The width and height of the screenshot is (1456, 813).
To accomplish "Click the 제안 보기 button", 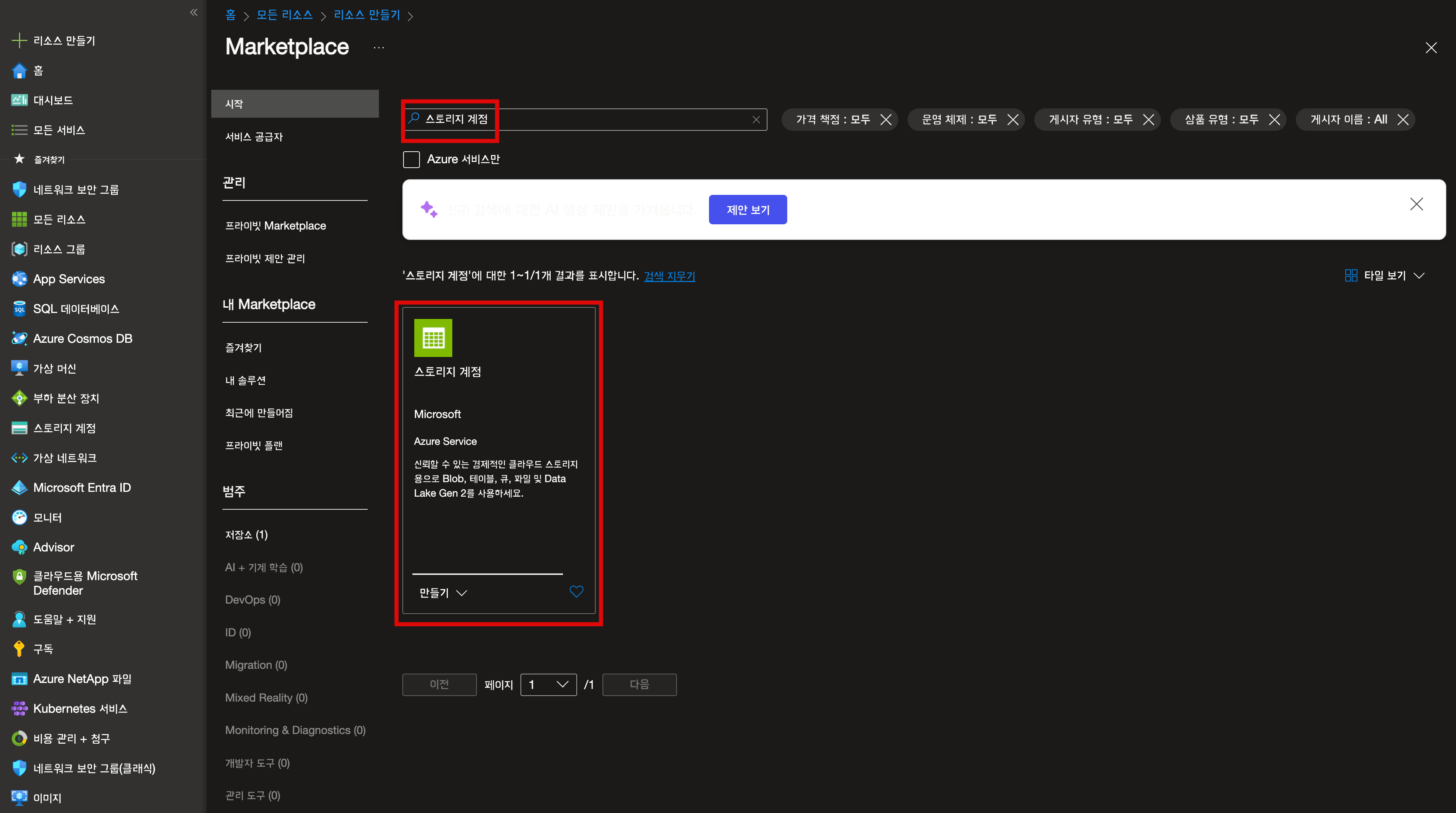I will 748,210.
